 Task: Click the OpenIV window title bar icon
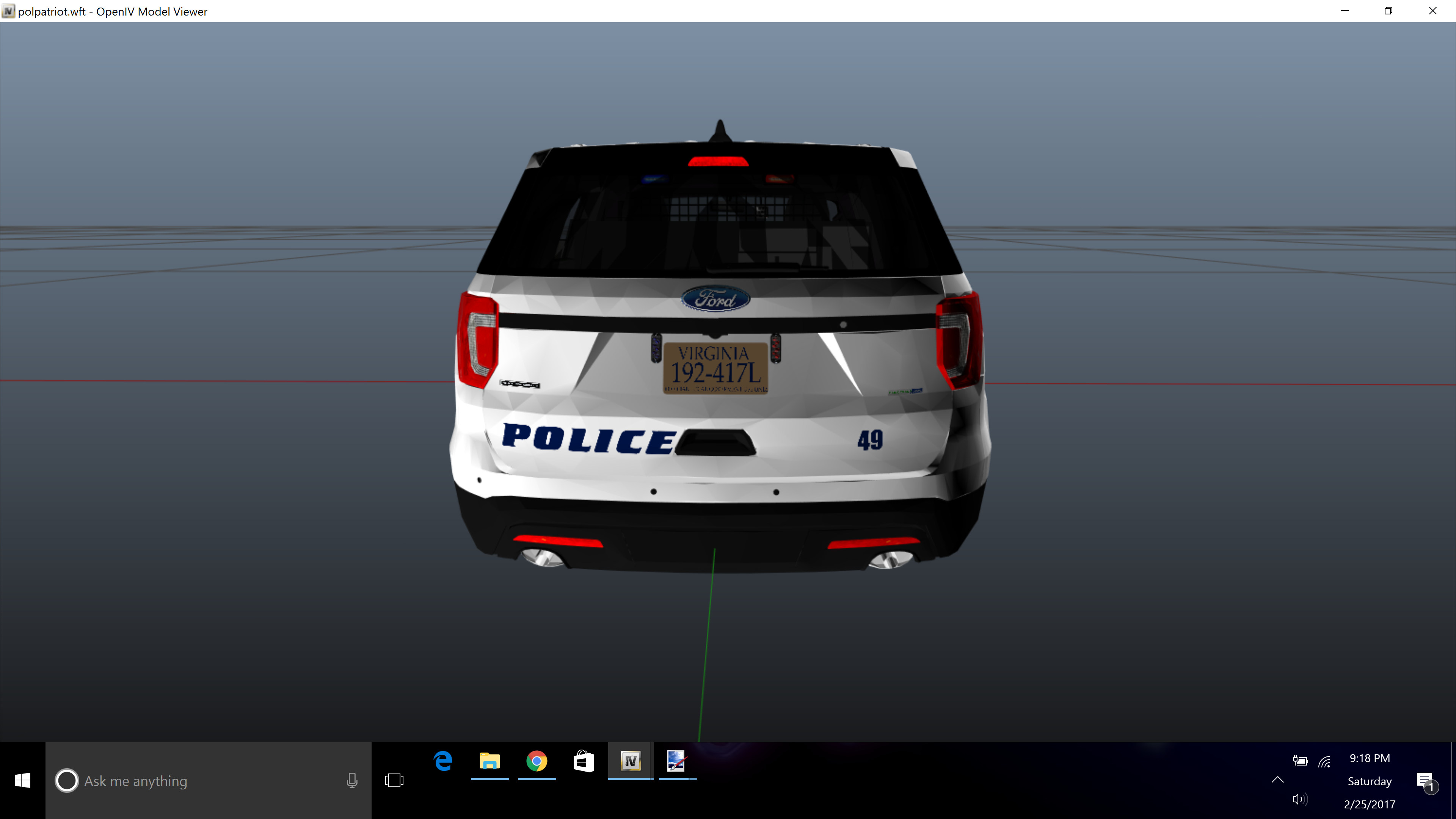8,11
